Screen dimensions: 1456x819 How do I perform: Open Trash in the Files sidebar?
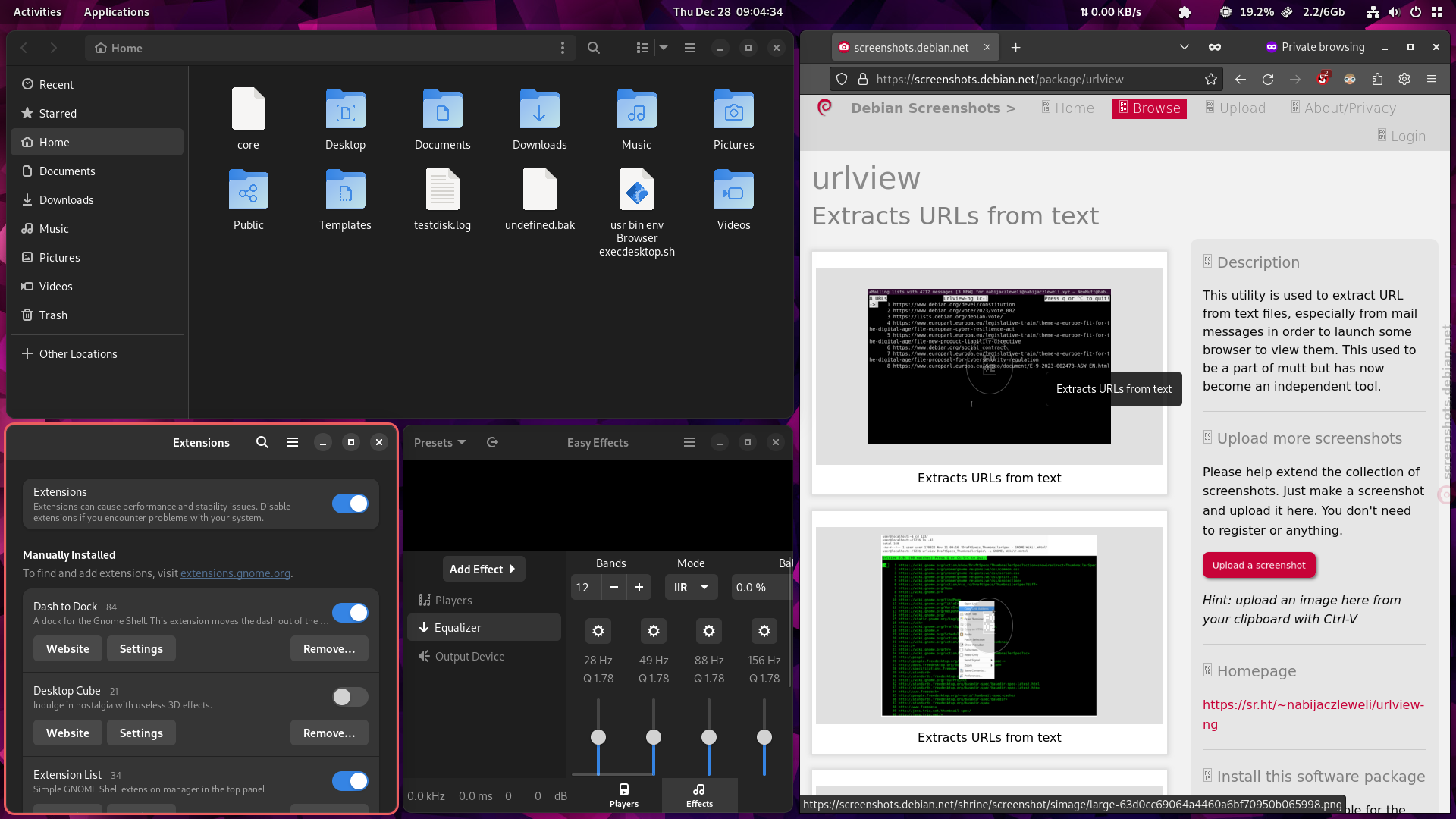coord(97,315)
